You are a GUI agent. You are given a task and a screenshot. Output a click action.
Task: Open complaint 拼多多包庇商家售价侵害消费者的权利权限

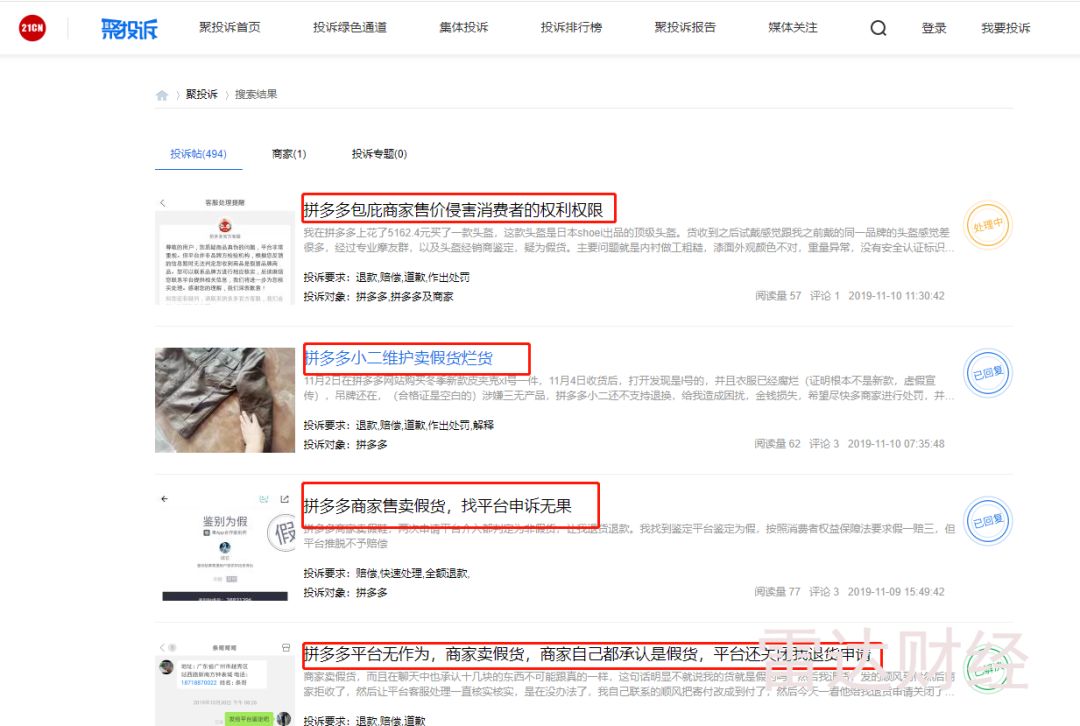pos(454,210)
